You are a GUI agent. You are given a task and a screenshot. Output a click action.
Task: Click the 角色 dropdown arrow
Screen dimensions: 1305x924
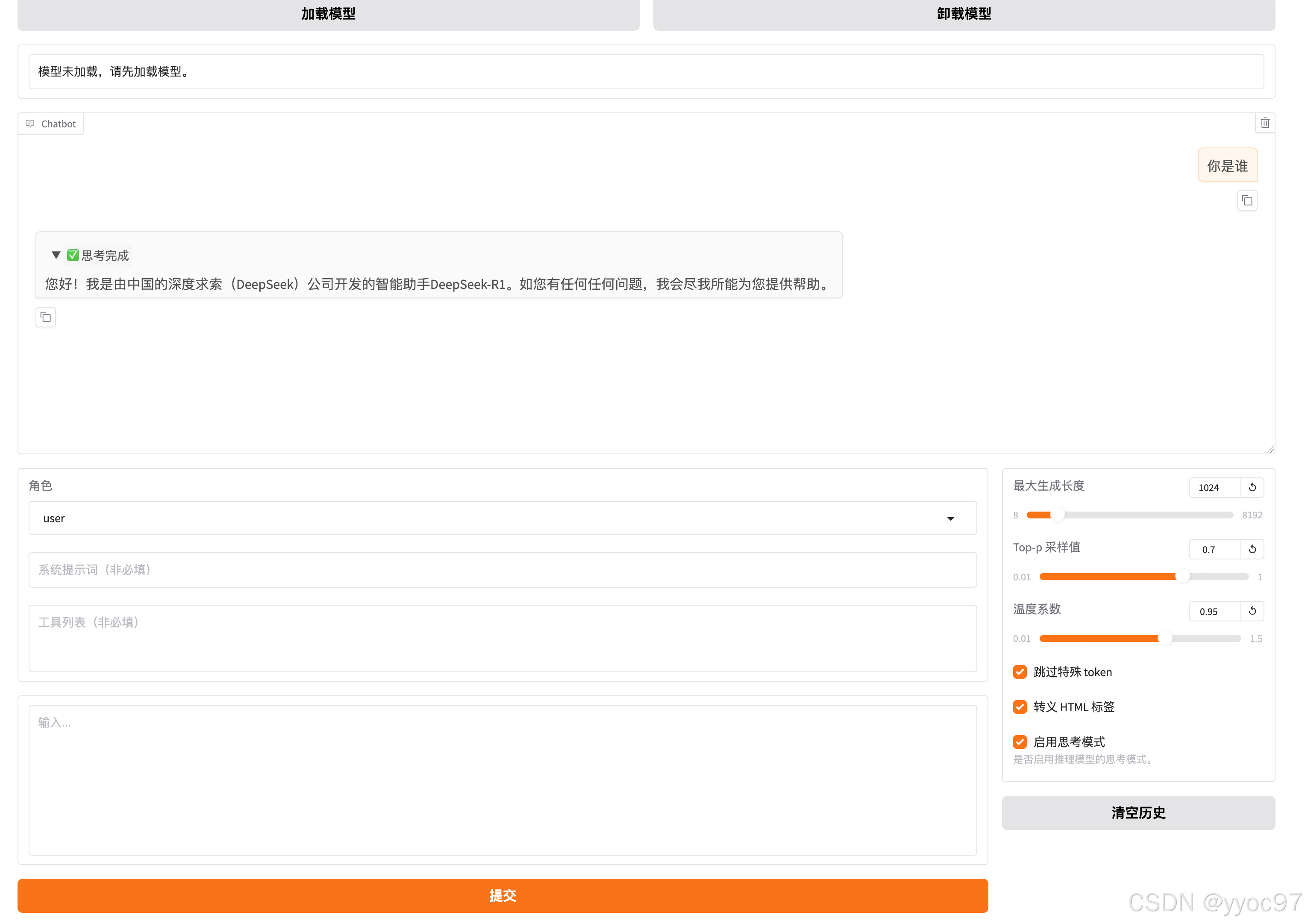(950, 519)
